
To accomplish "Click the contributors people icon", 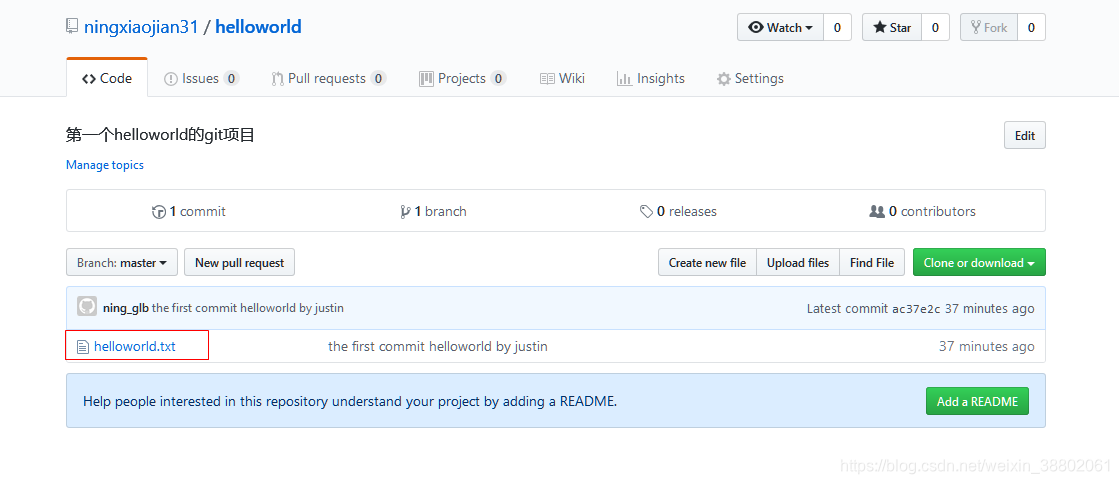I will [x=877, y=211].
